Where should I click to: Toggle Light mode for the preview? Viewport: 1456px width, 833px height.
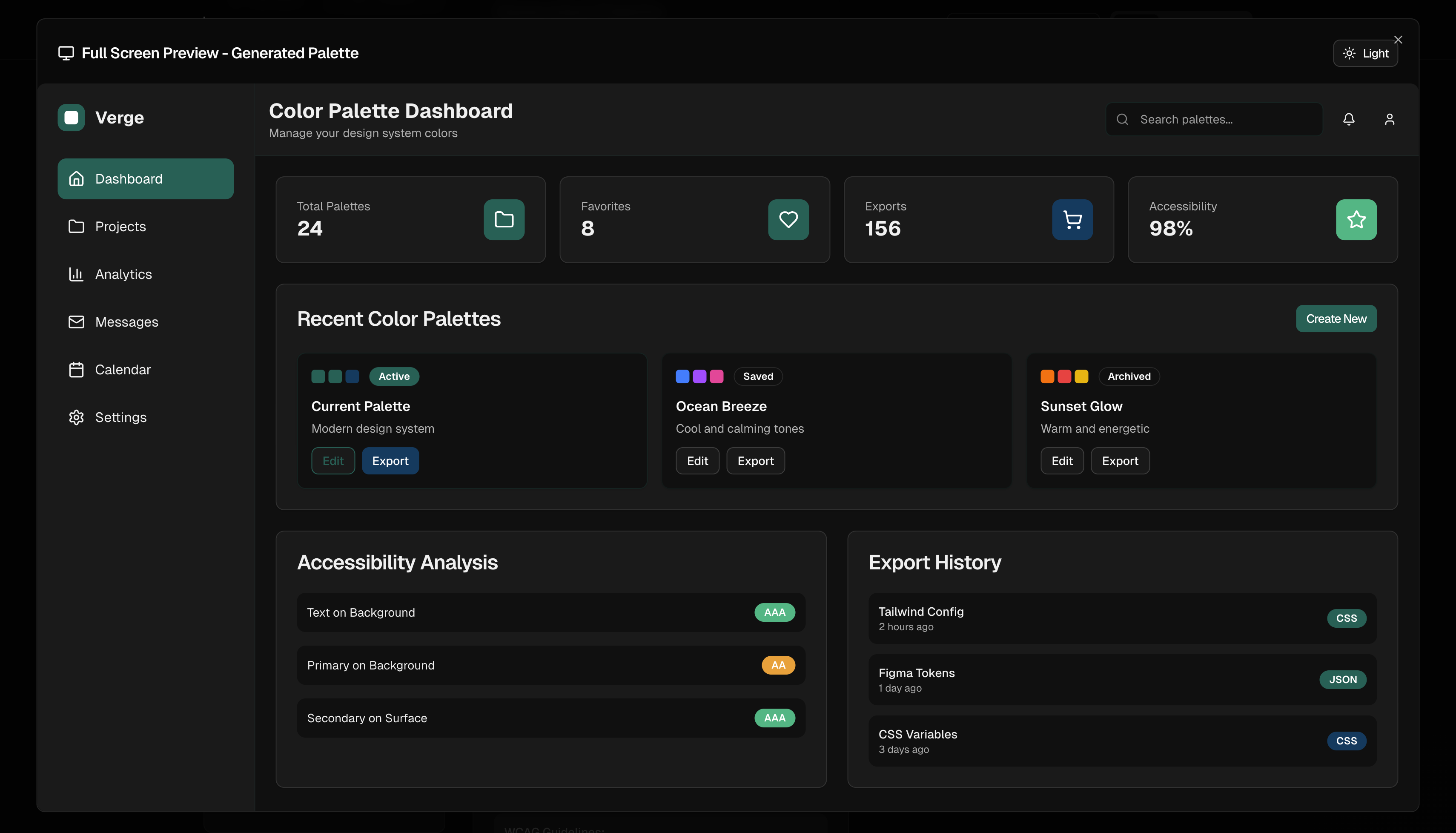click(1365, 53)
